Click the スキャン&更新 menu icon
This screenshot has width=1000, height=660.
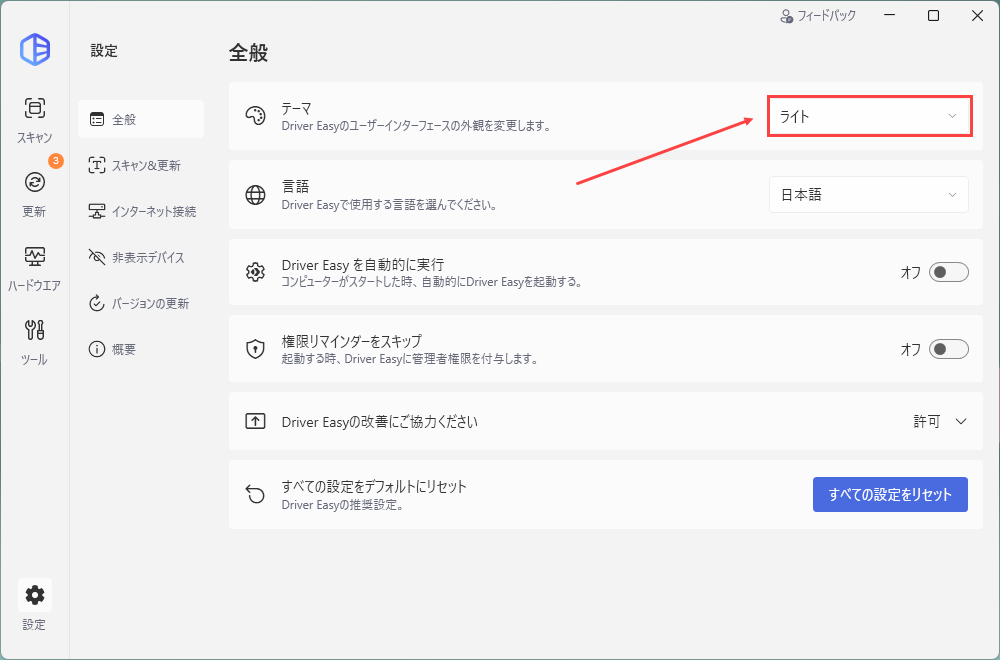click(97, 165)
